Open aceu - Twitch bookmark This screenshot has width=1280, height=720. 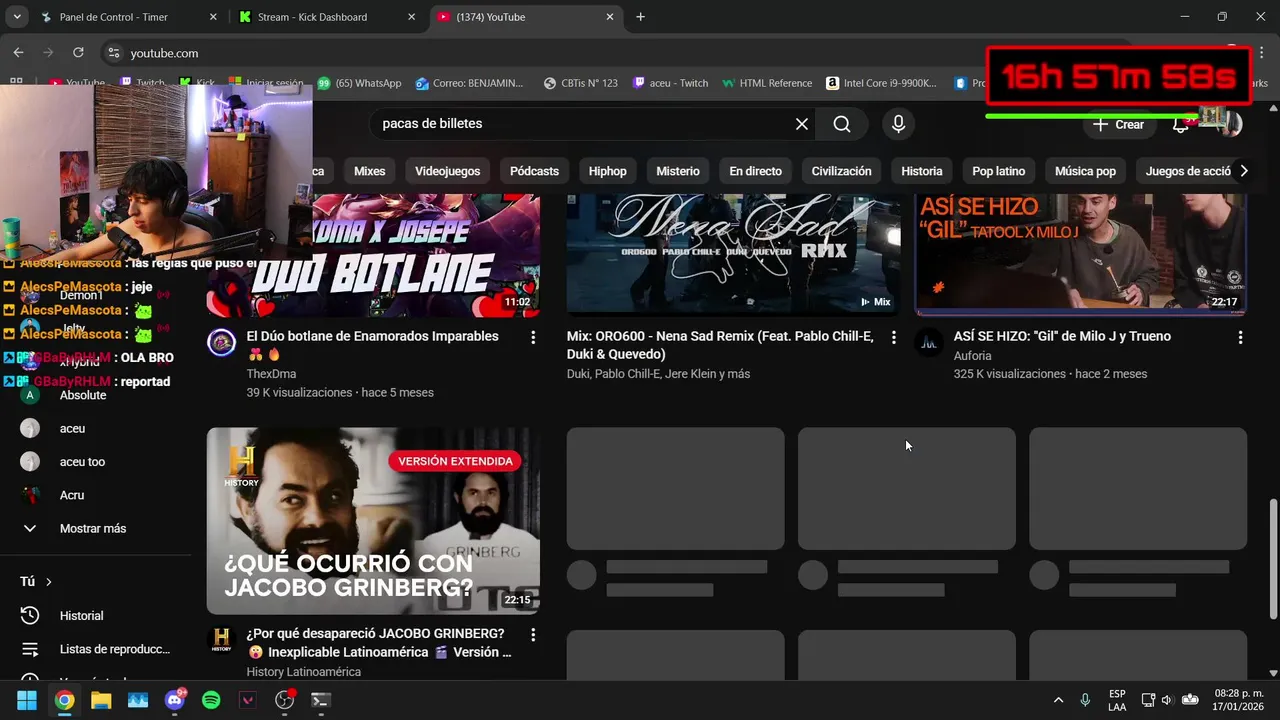click(x=671, y=83)
